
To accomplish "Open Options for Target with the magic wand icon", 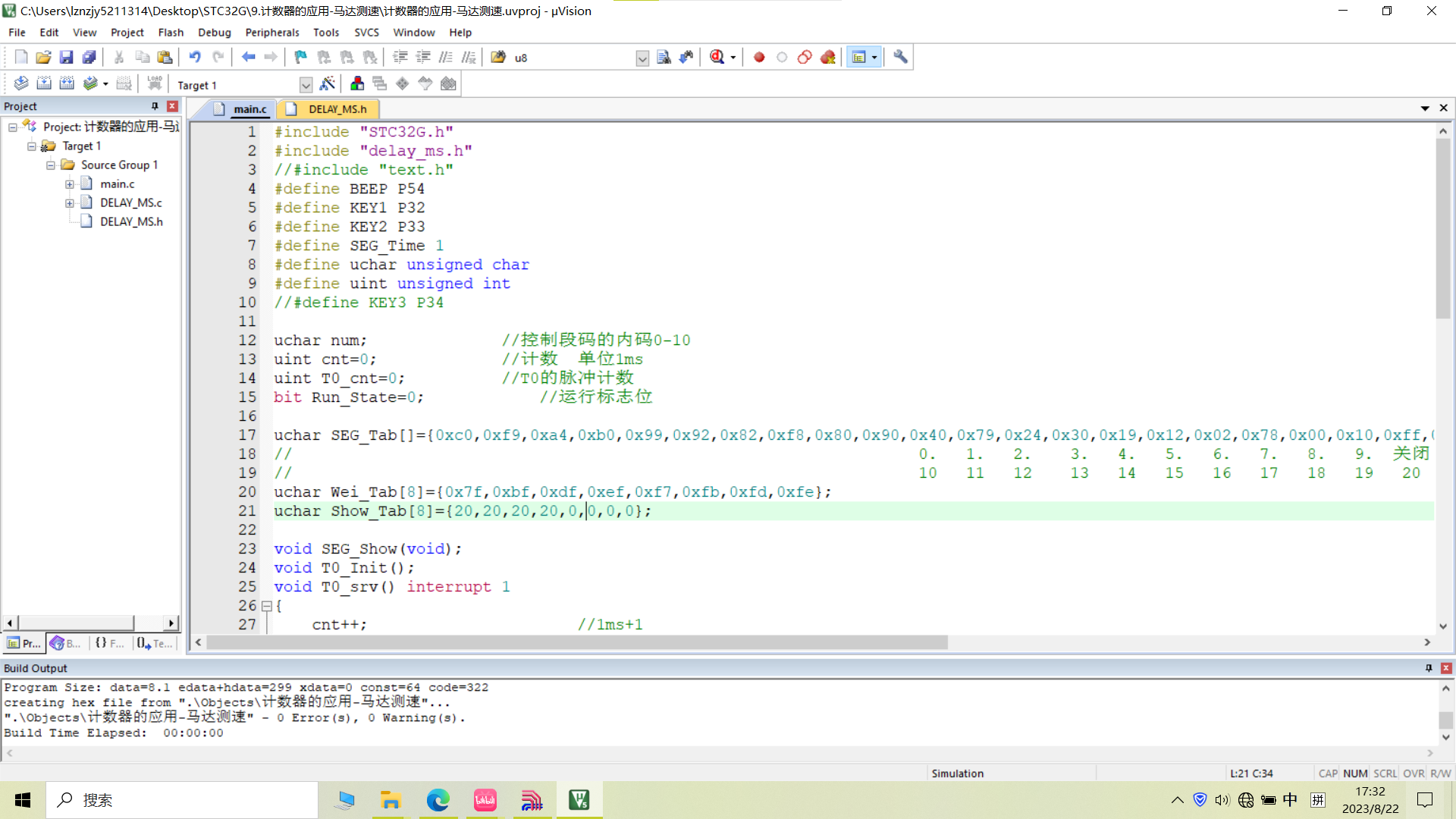I will [x=328, y=83].
